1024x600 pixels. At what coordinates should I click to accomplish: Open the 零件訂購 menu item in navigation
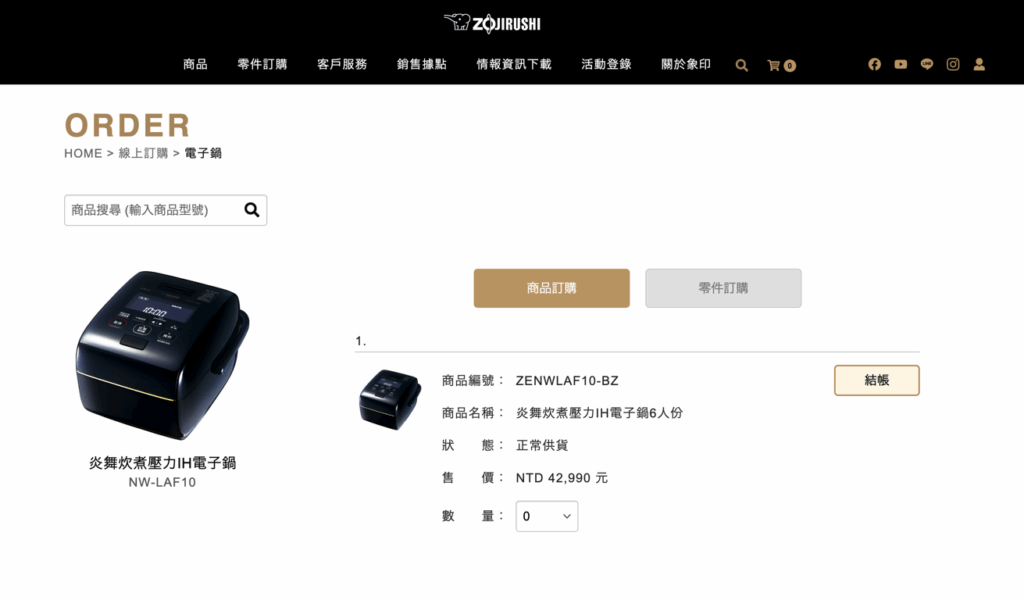coord(262,64)
